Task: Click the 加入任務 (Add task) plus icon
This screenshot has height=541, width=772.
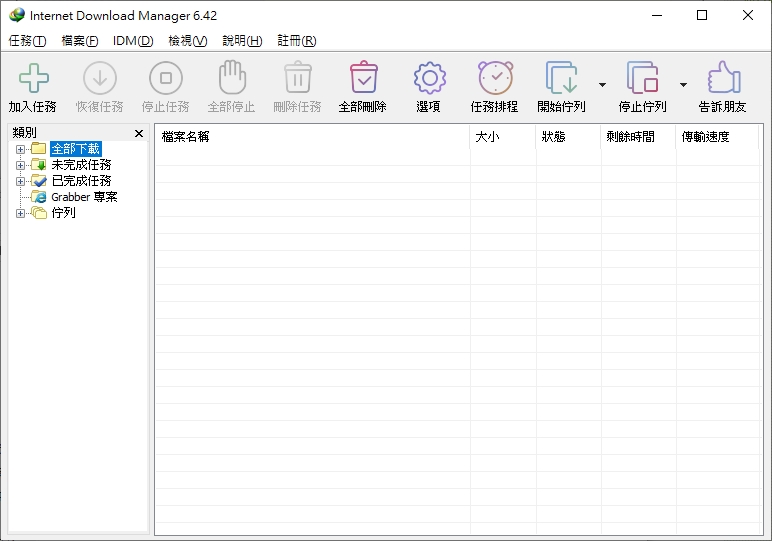Action: (33, 79)
